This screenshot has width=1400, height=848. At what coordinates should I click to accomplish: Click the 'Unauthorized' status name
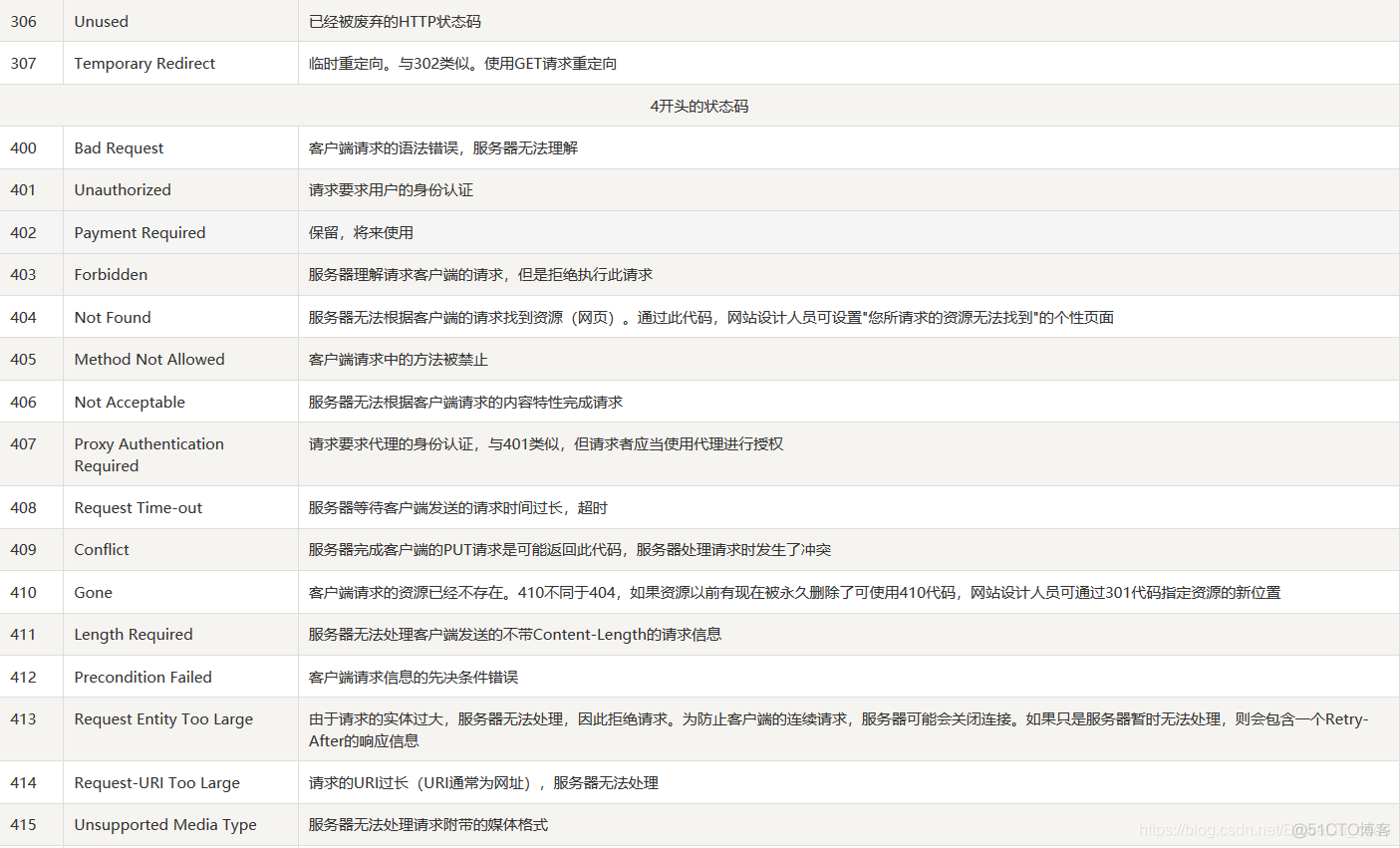(123, 189)
